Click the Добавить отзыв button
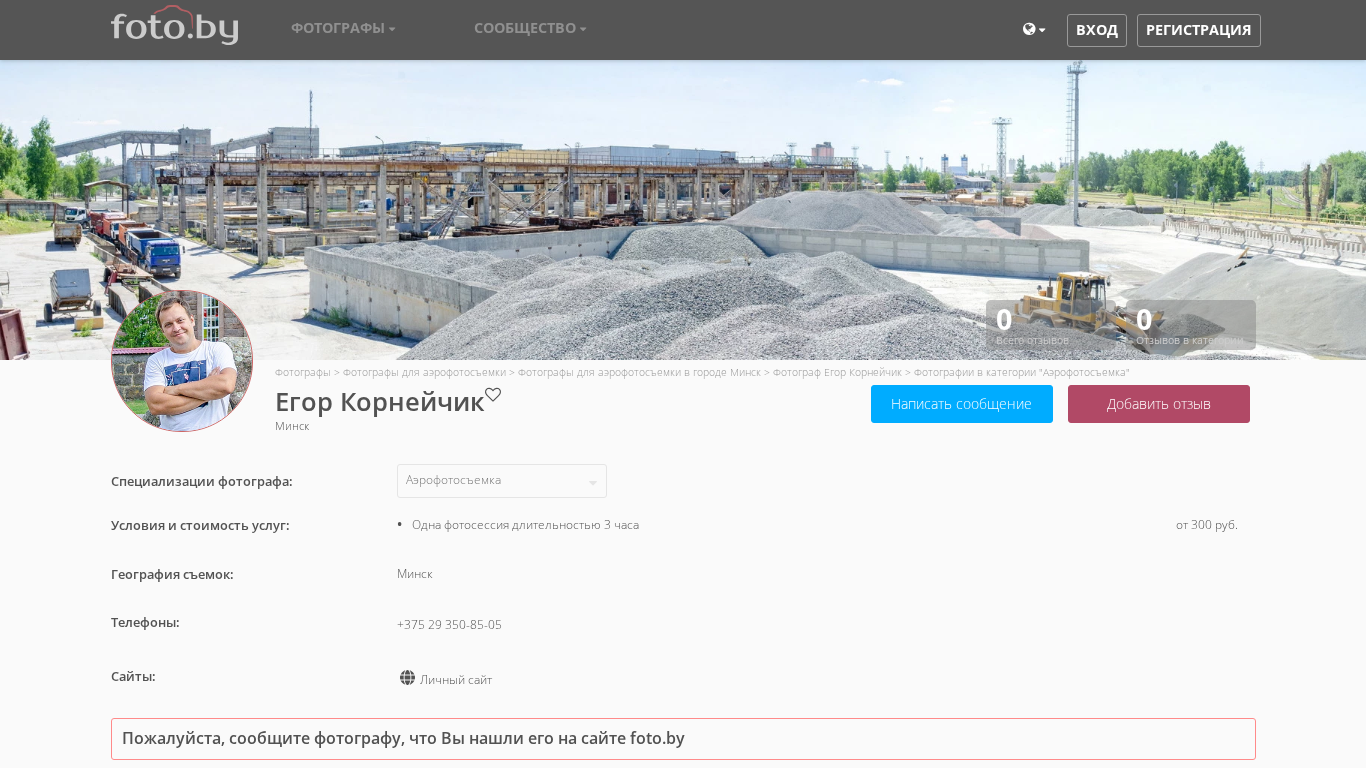This screenshot has height=768, width=1366. point(1158,404)
